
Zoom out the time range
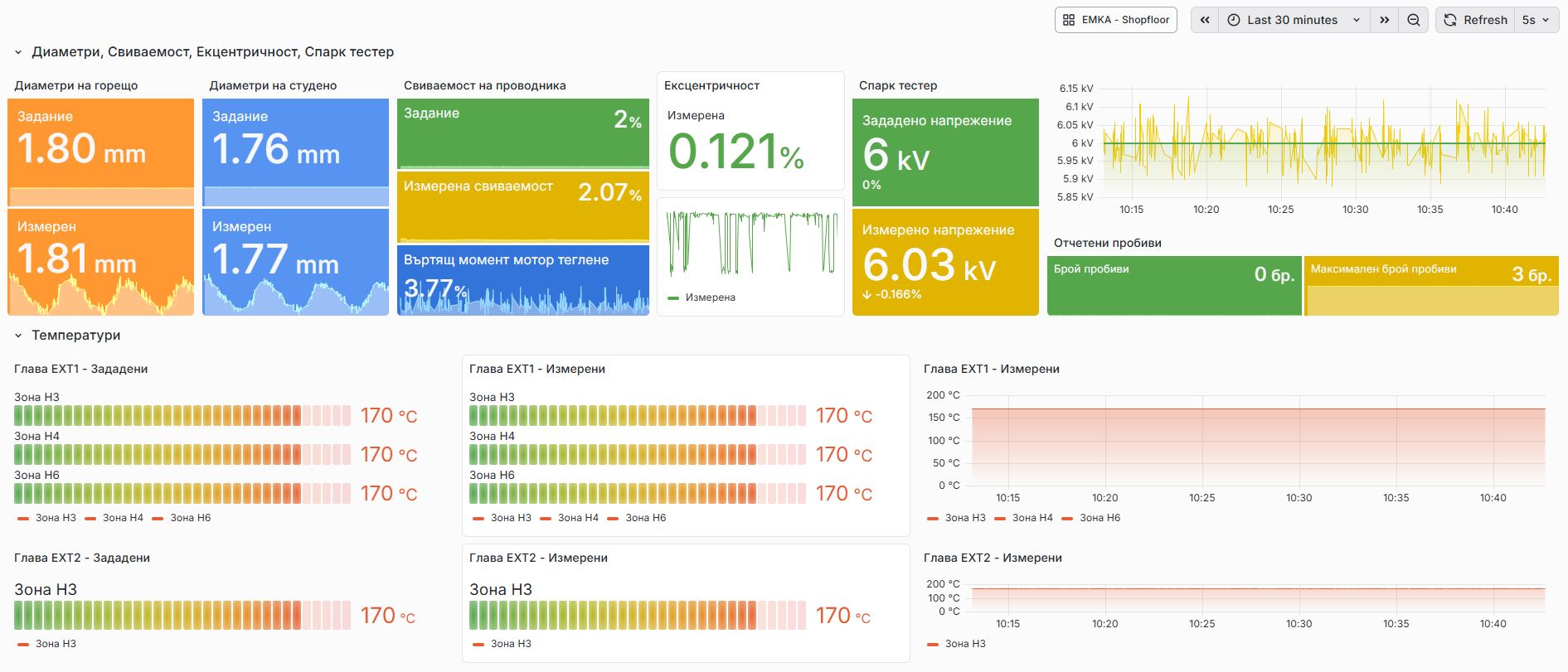1413,20
